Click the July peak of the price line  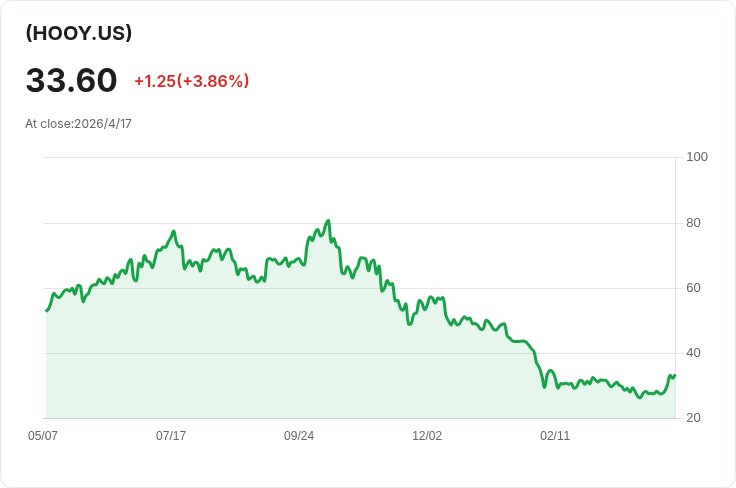pos(174,232)
